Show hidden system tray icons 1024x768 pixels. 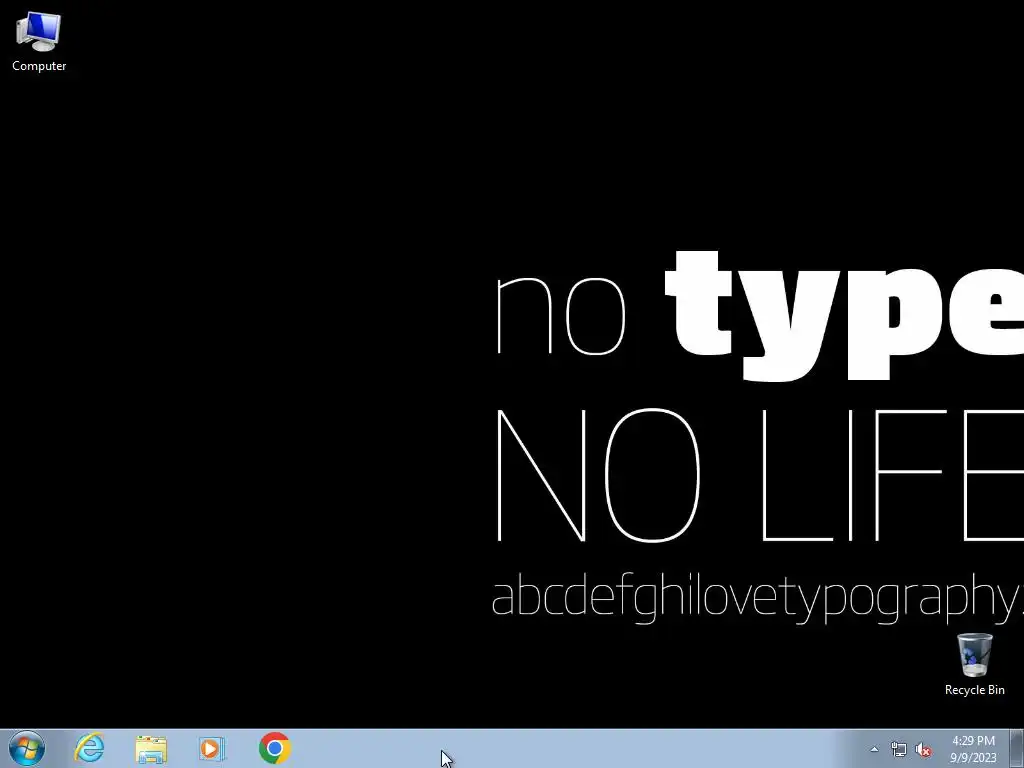[874, 749]
